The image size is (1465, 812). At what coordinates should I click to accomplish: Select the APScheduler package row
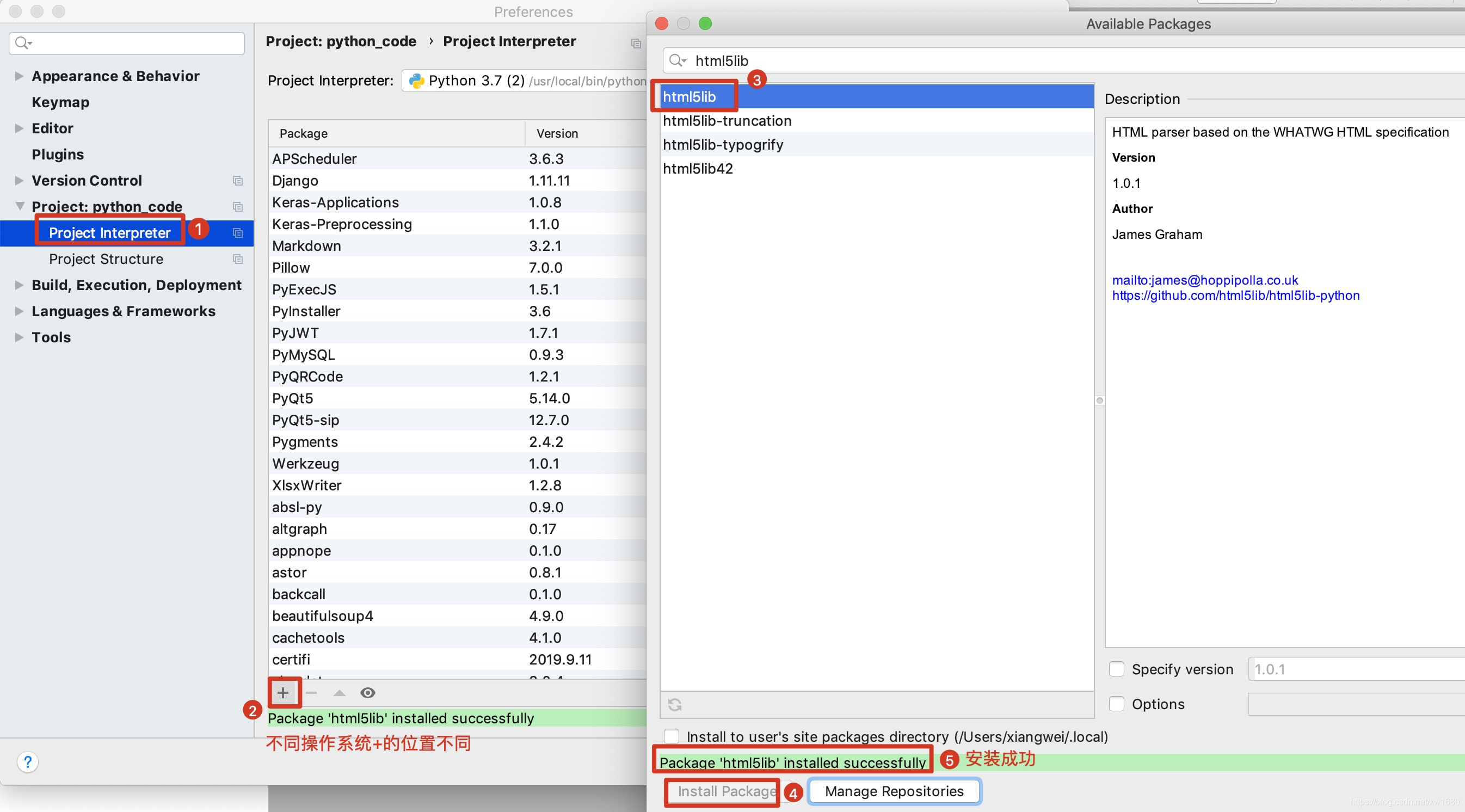tap(457, 159)
